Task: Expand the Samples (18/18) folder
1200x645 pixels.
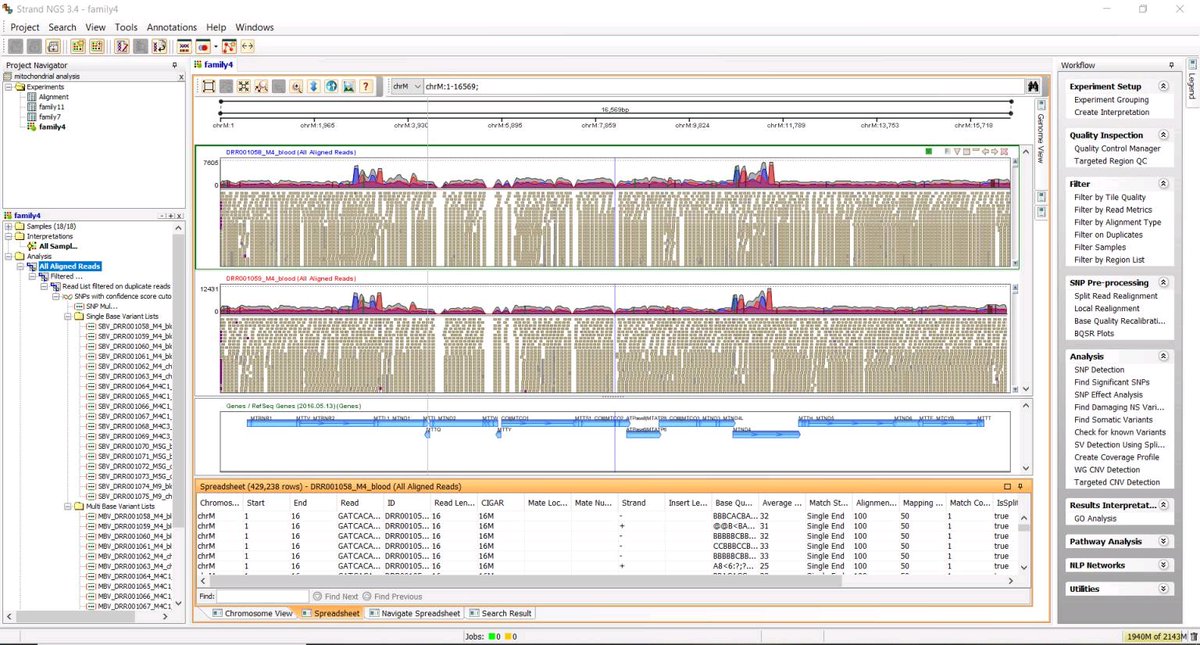Action: 9,227
